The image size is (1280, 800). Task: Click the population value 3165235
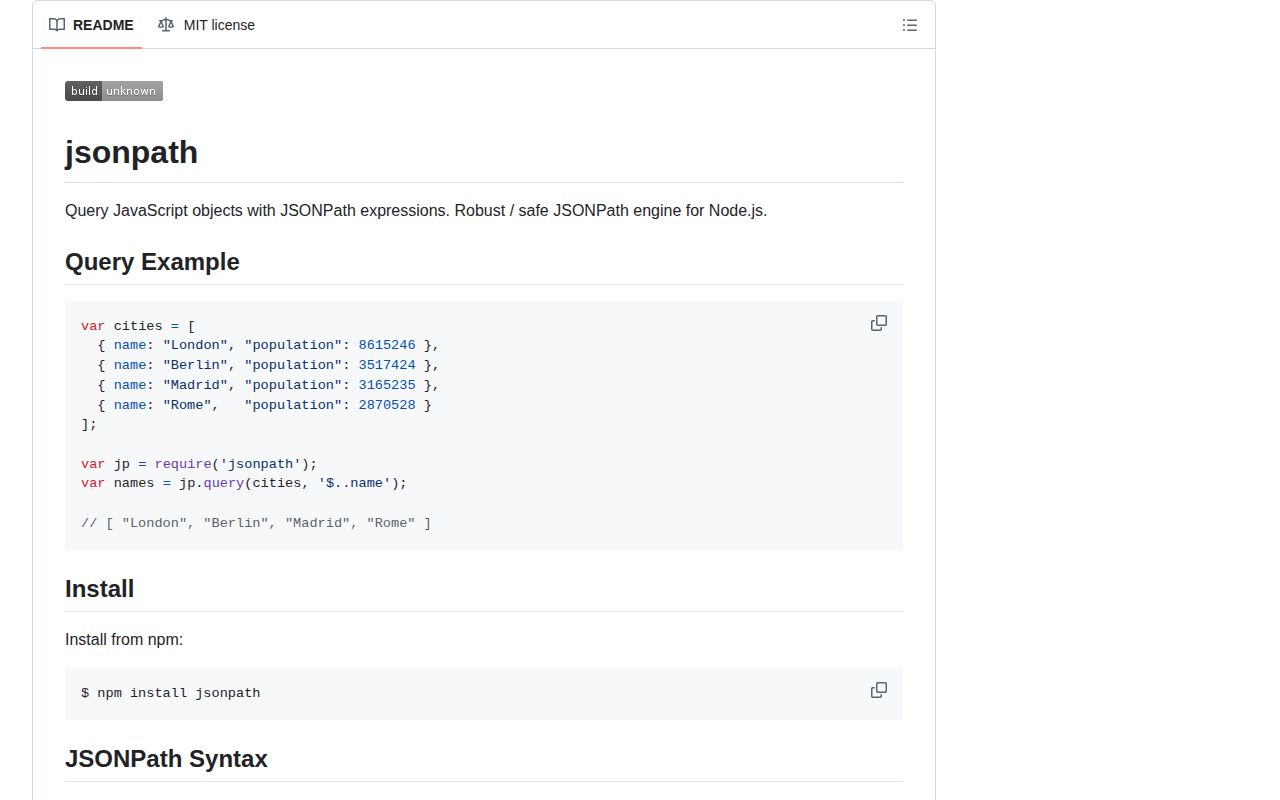pyautogui.click(x=387, y=385)
